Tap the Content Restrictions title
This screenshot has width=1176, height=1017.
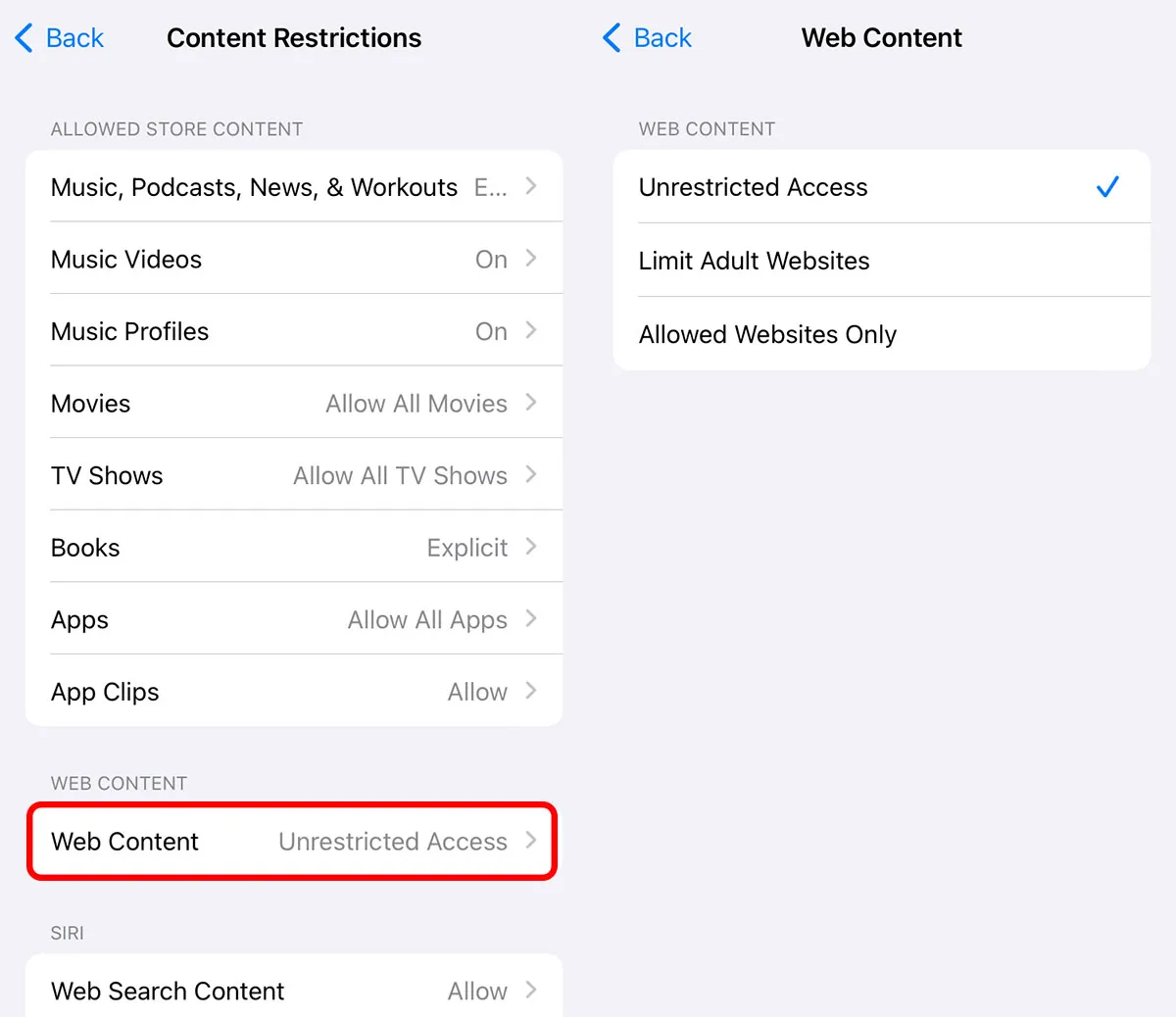click(294, 38)
